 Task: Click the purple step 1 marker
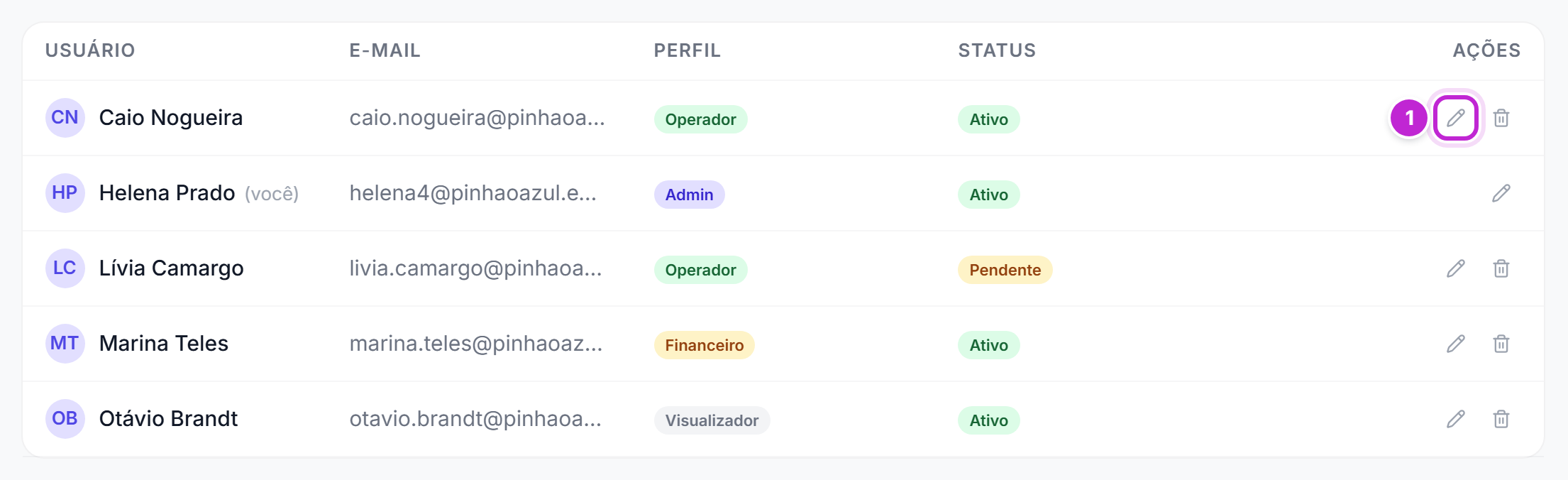[1409, 118]
